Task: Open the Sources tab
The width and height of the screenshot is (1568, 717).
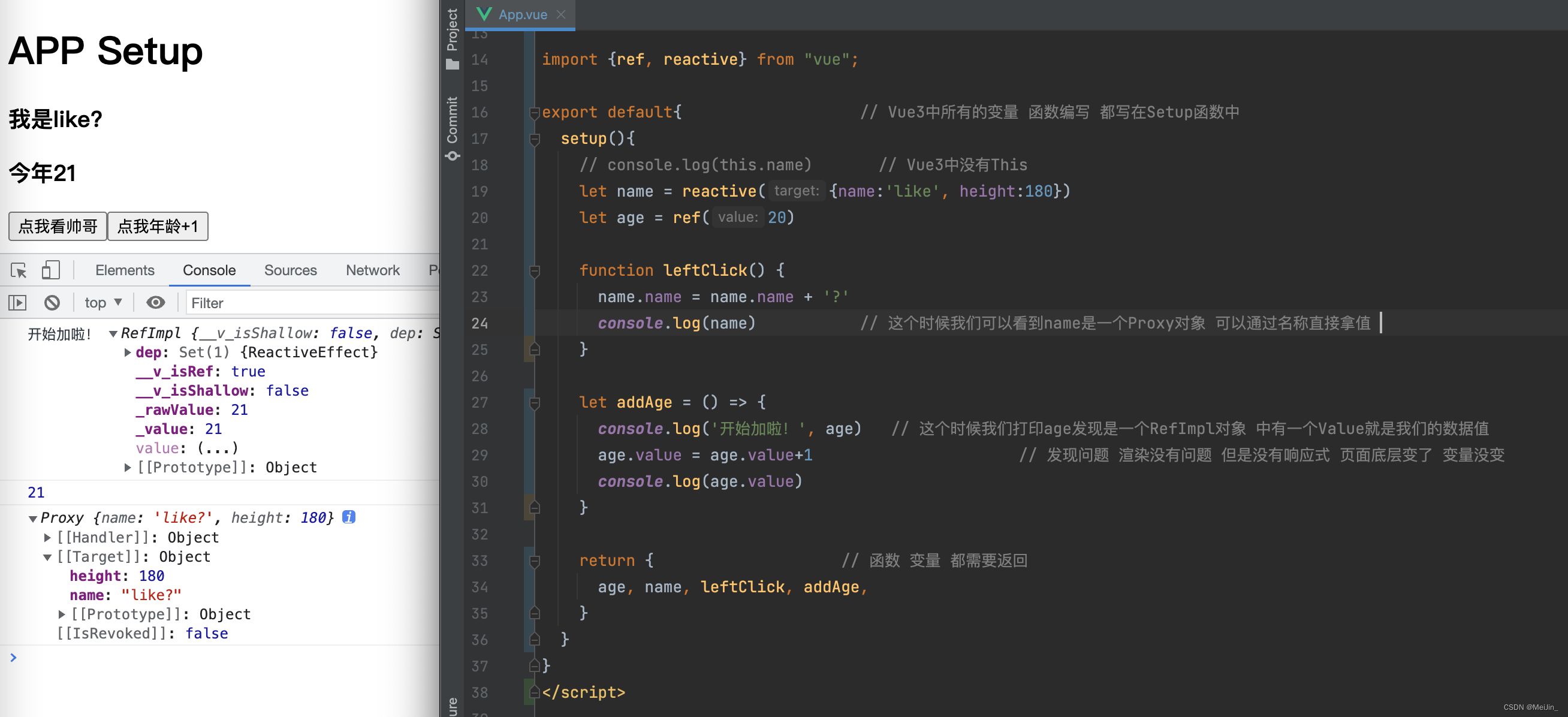Action: pos(290,270)
